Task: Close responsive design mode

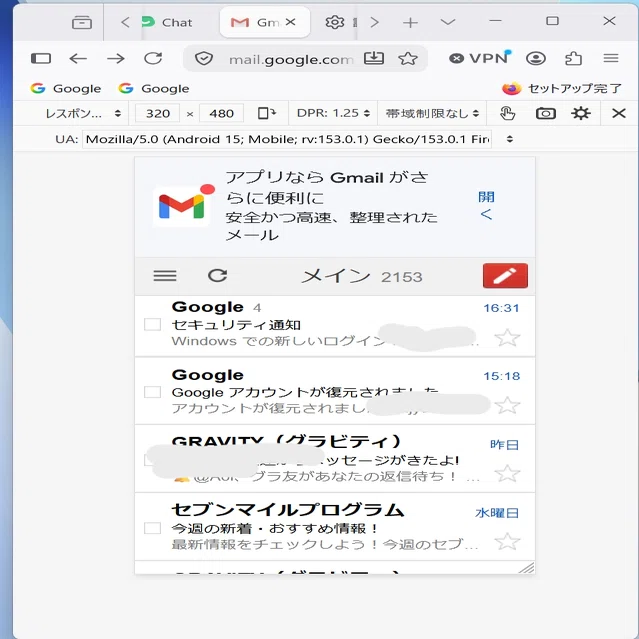Action: pyautogui.click(x=619, y=113)
